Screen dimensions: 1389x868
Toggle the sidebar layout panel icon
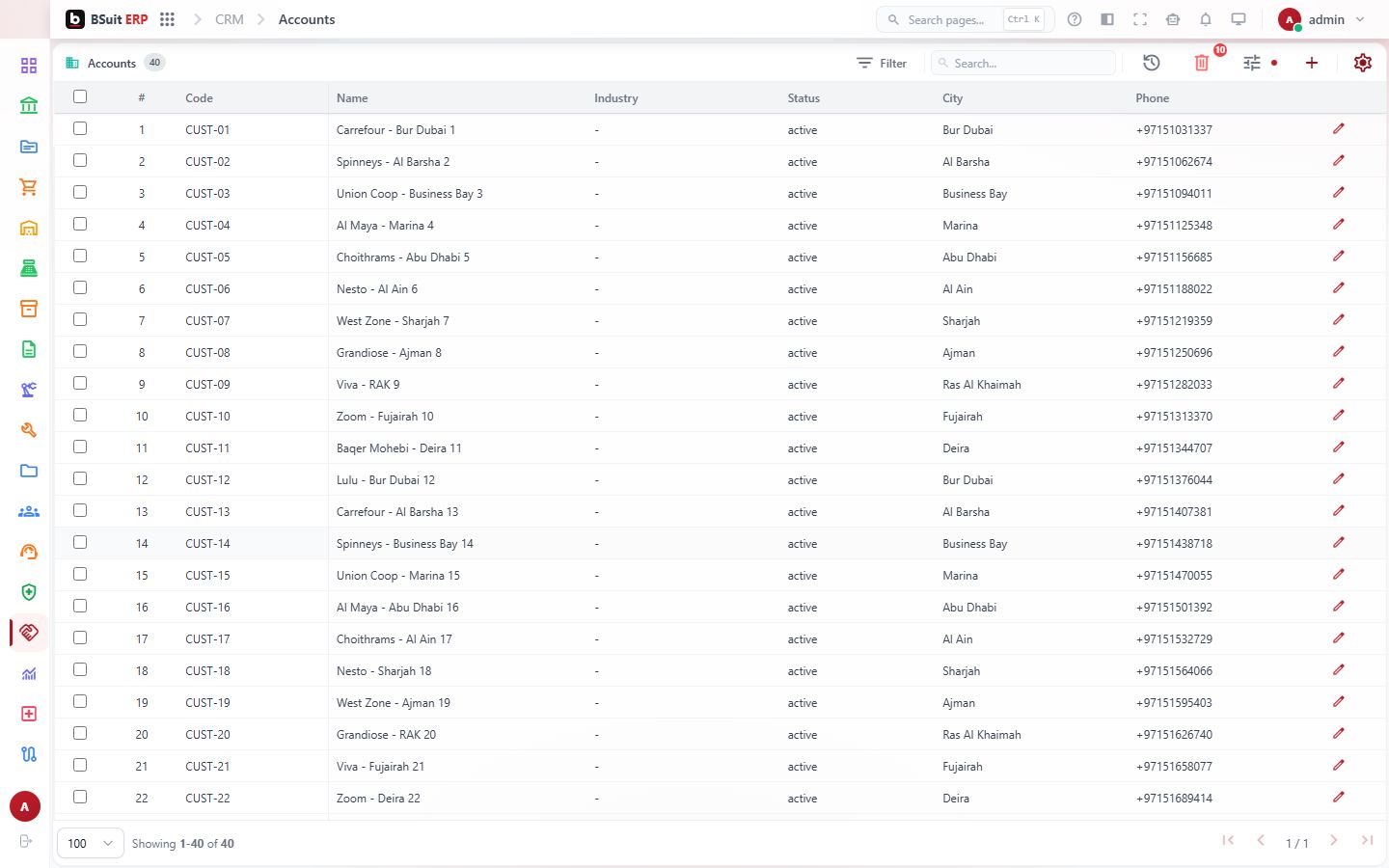point(1107,19)
